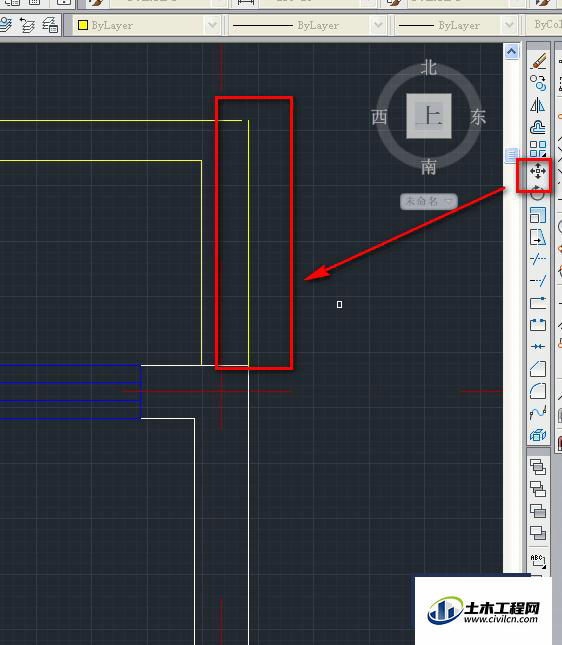The height and width of the screenshot is (645, 562).
Task: Click the Layer Previous icon
Action: coord(28,25)
